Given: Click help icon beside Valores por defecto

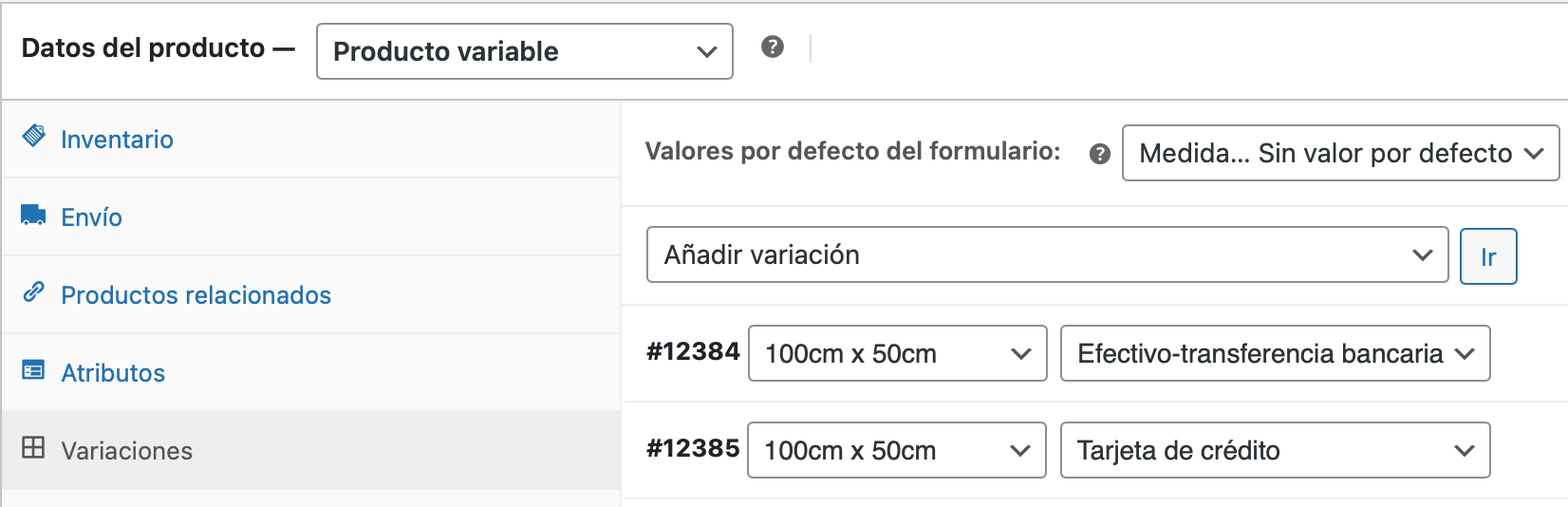Looking at the screenshot, I should [x=1099, y=154].
